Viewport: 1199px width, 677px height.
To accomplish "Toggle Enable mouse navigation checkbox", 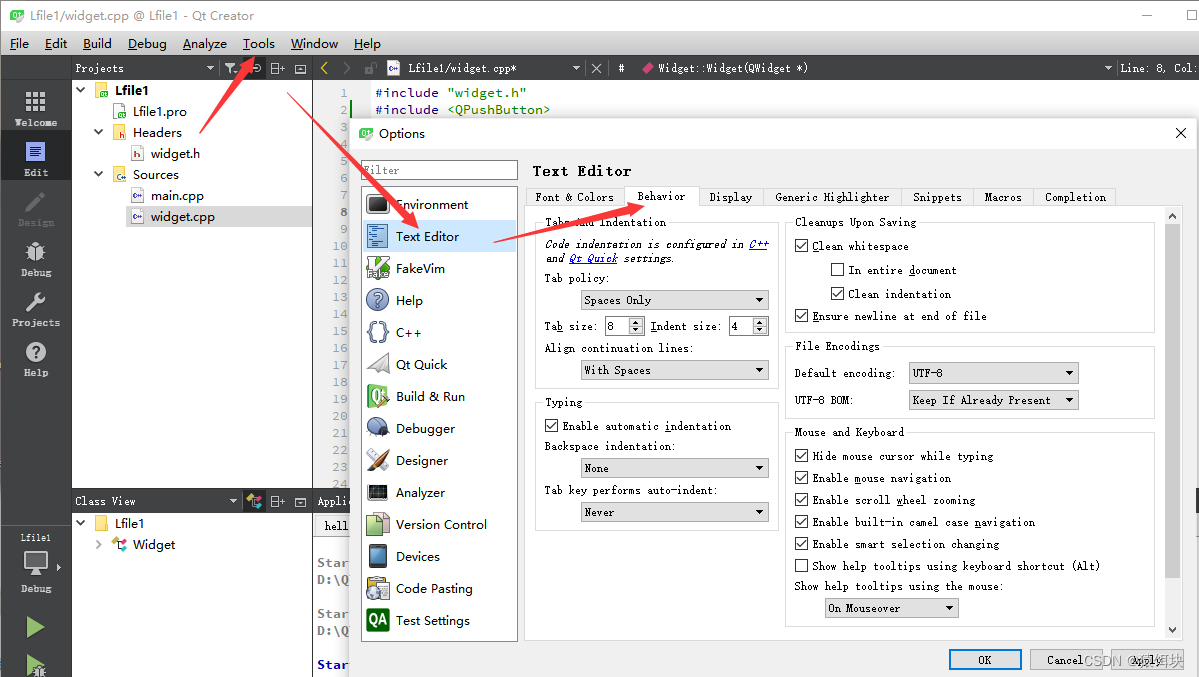I will pos(801,478).
